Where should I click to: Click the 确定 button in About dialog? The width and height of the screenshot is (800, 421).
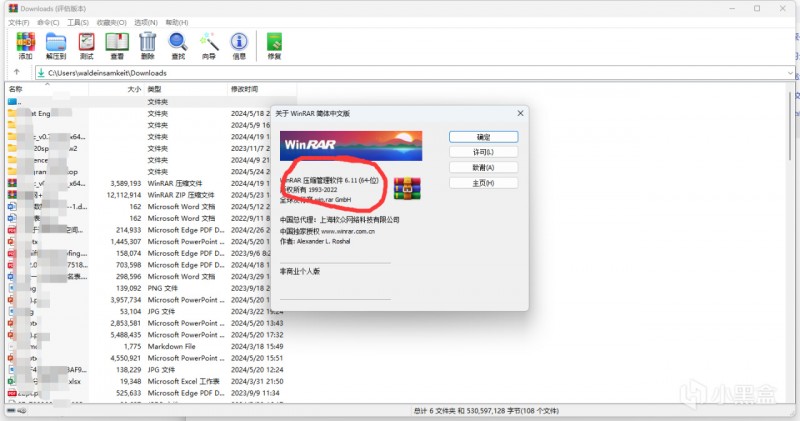click(483, 137)
